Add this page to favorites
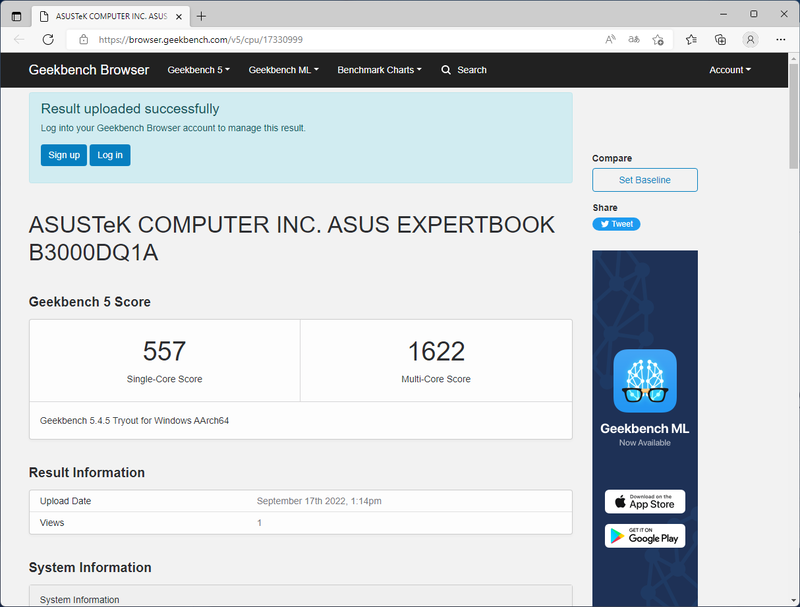This screenshot has width=800, height=607. tap(658, 37)
